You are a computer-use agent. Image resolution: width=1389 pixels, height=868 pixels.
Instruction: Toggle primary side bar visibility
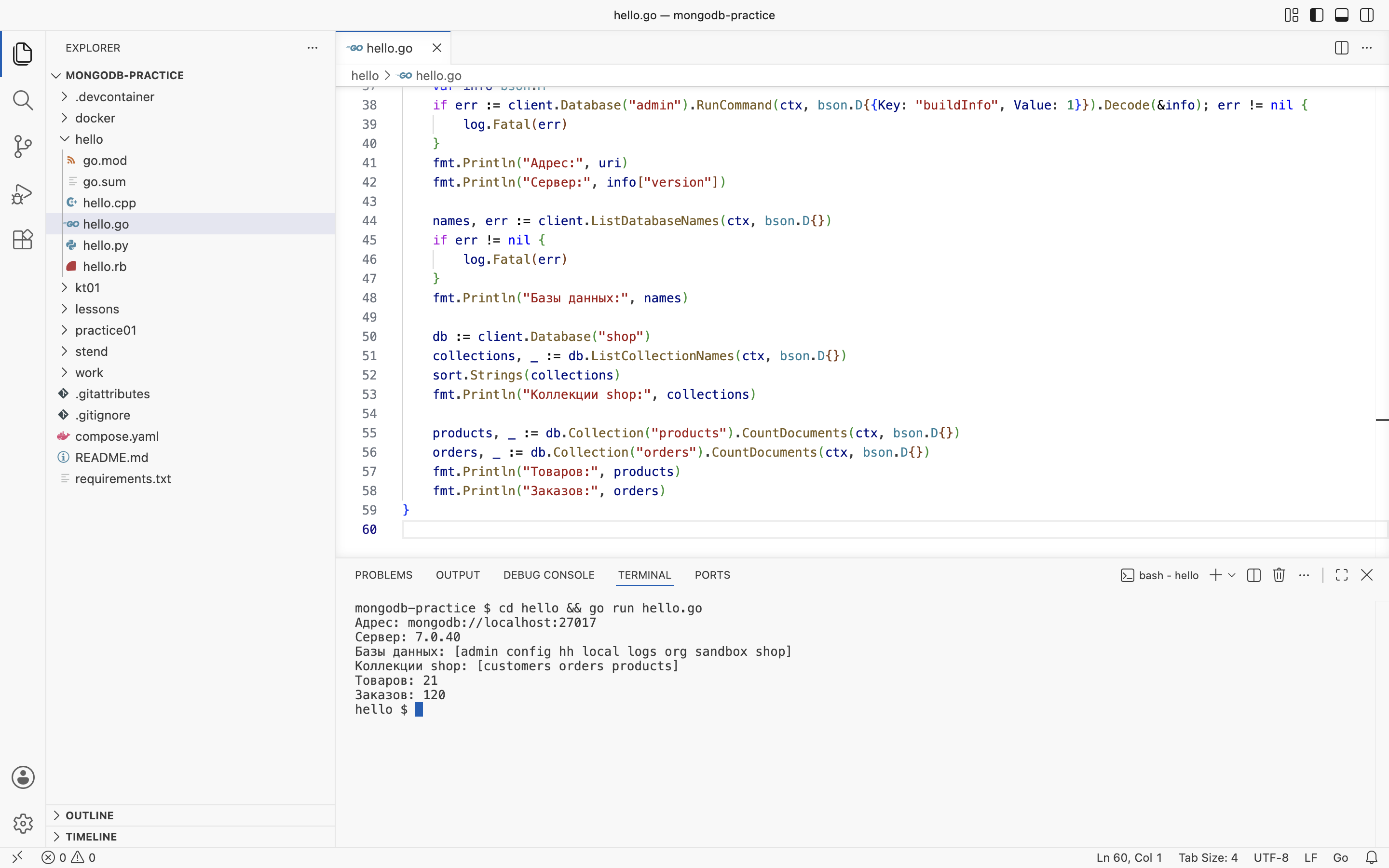pyautogui.click(x=1317, y=15)
